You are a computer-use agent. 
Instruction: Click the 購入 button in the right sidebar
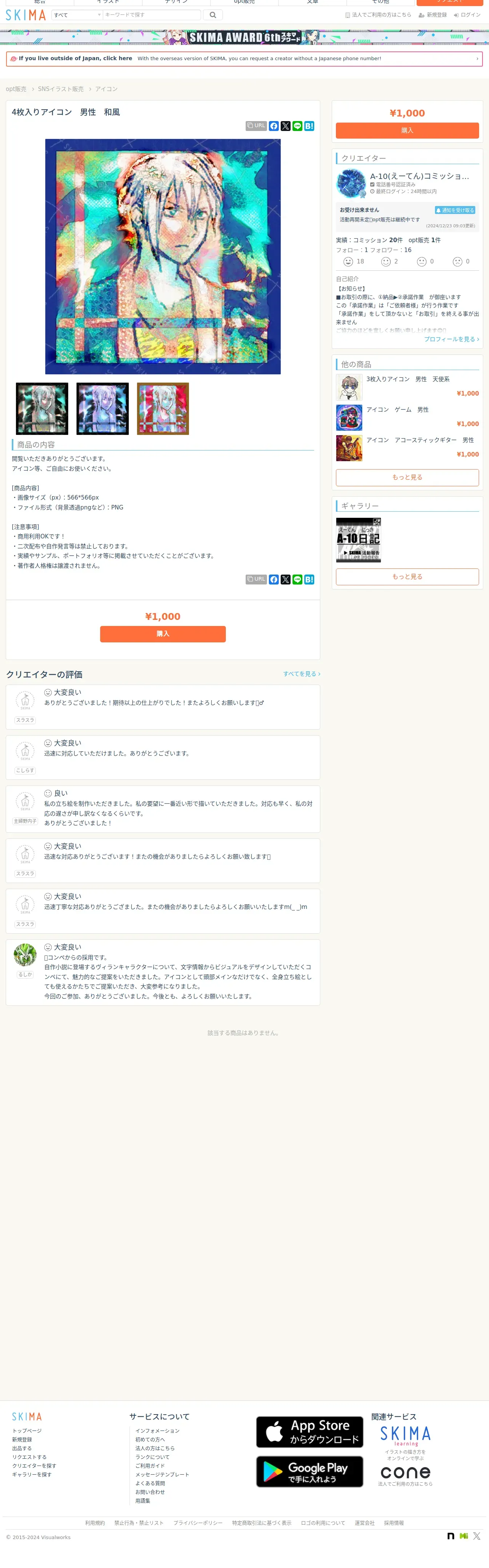click(407, 130)
